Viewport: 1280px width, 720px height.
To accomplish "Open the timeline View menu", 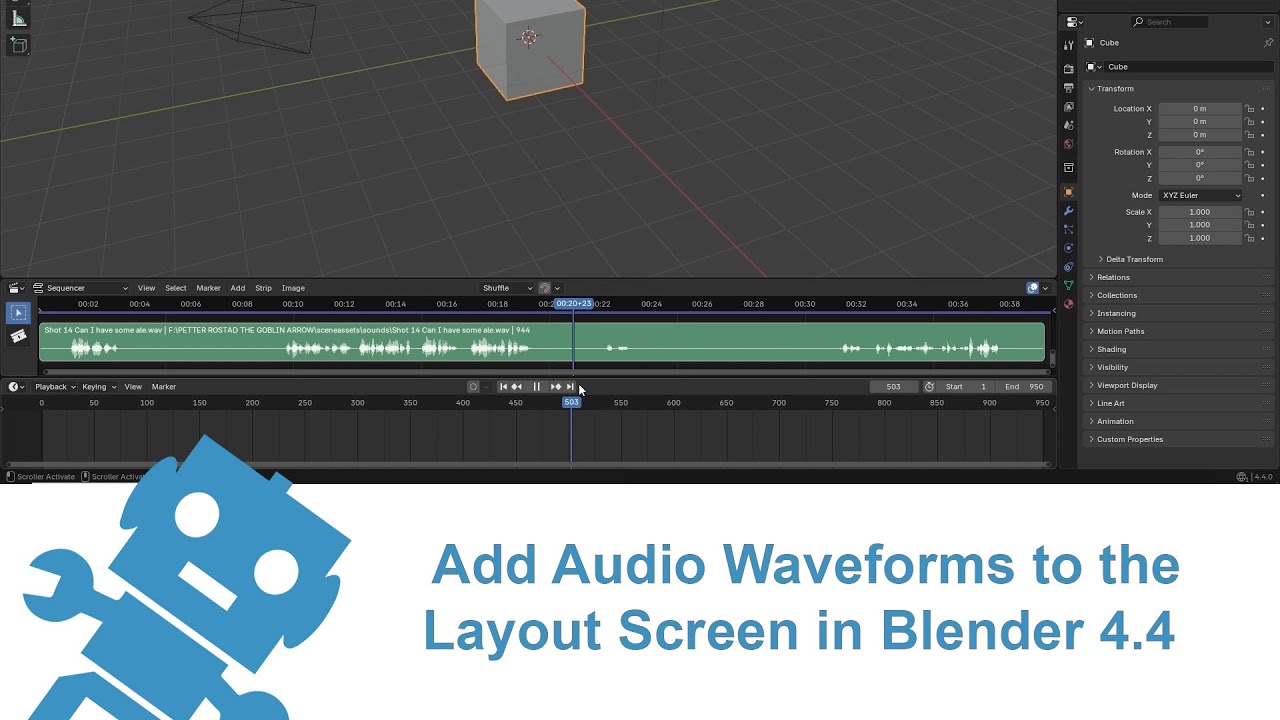I will click(x=133, y=387).
